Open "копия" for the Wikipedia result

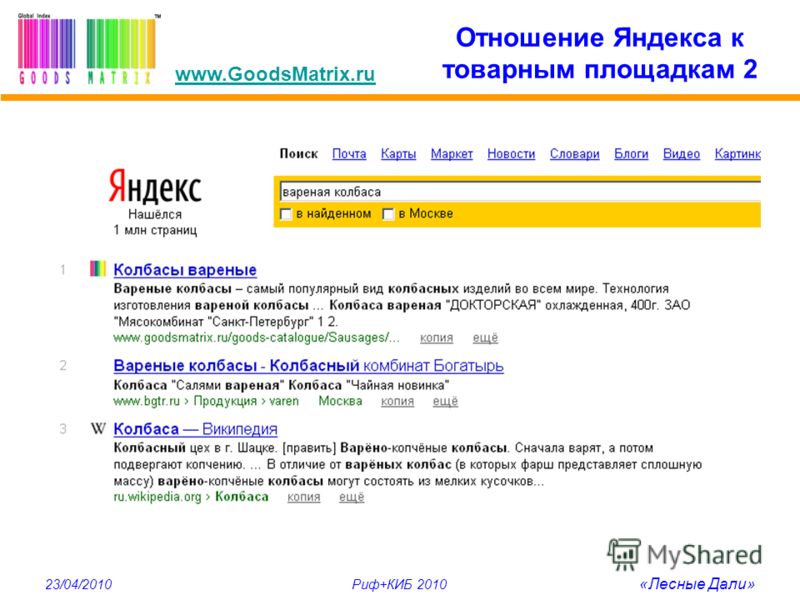pyautogui.click(x=304, y=496)
